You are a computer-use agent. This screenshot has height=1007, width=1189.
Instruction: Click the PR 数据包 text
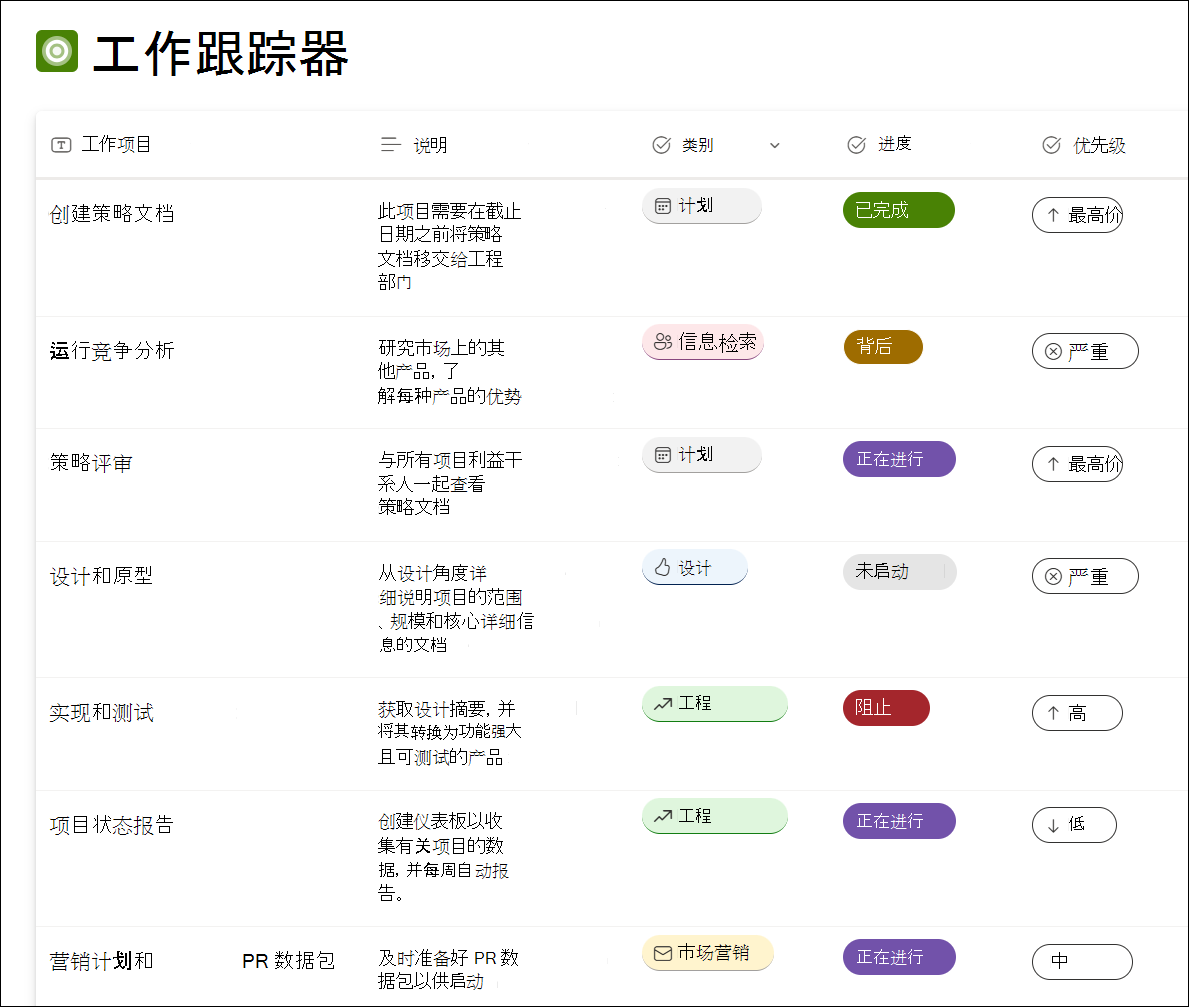pyautogui.click(x=289, y=961)
